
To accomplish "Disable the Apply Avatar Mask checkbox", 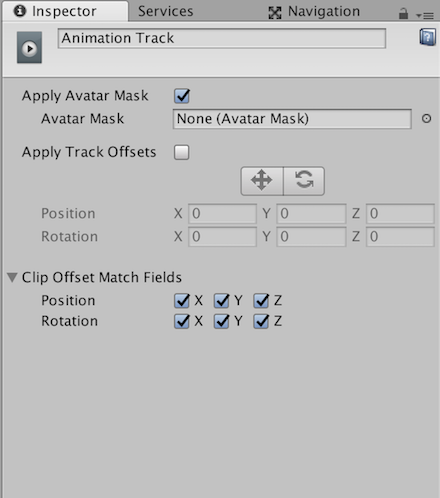I will [x=182, y=96].
